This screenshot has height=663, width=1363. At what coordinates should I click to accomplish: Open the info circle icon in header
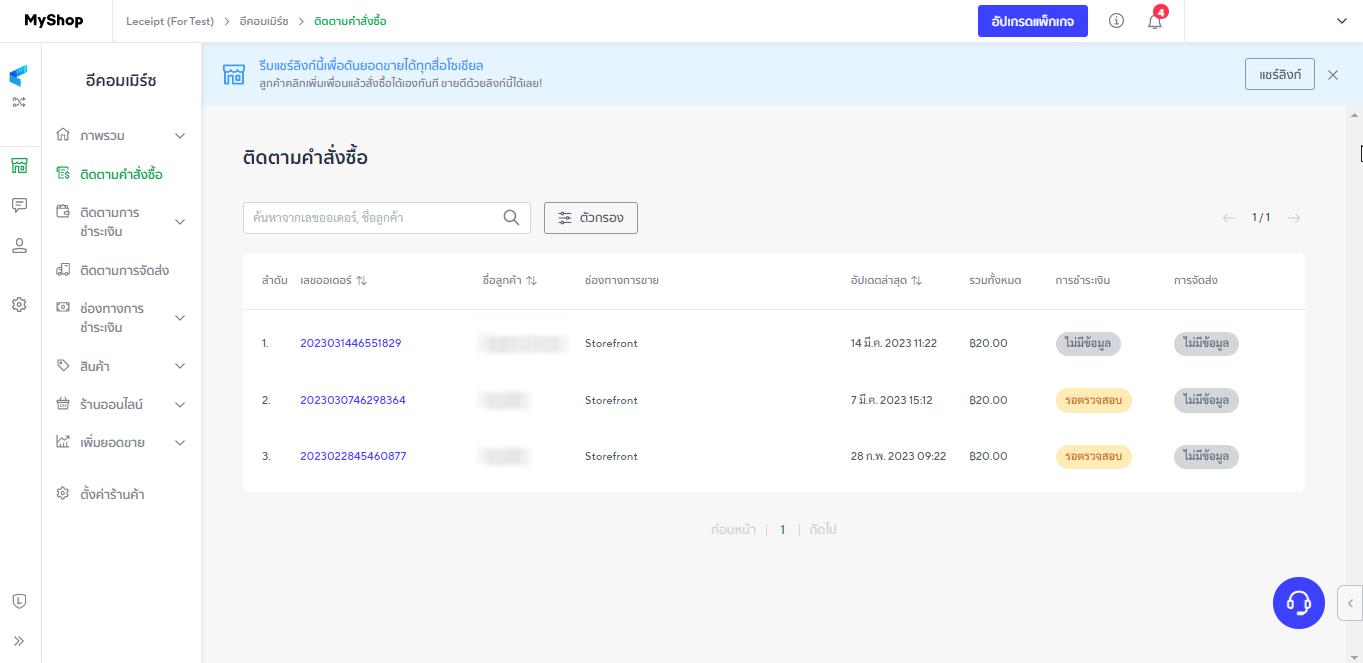(1117, 21)
